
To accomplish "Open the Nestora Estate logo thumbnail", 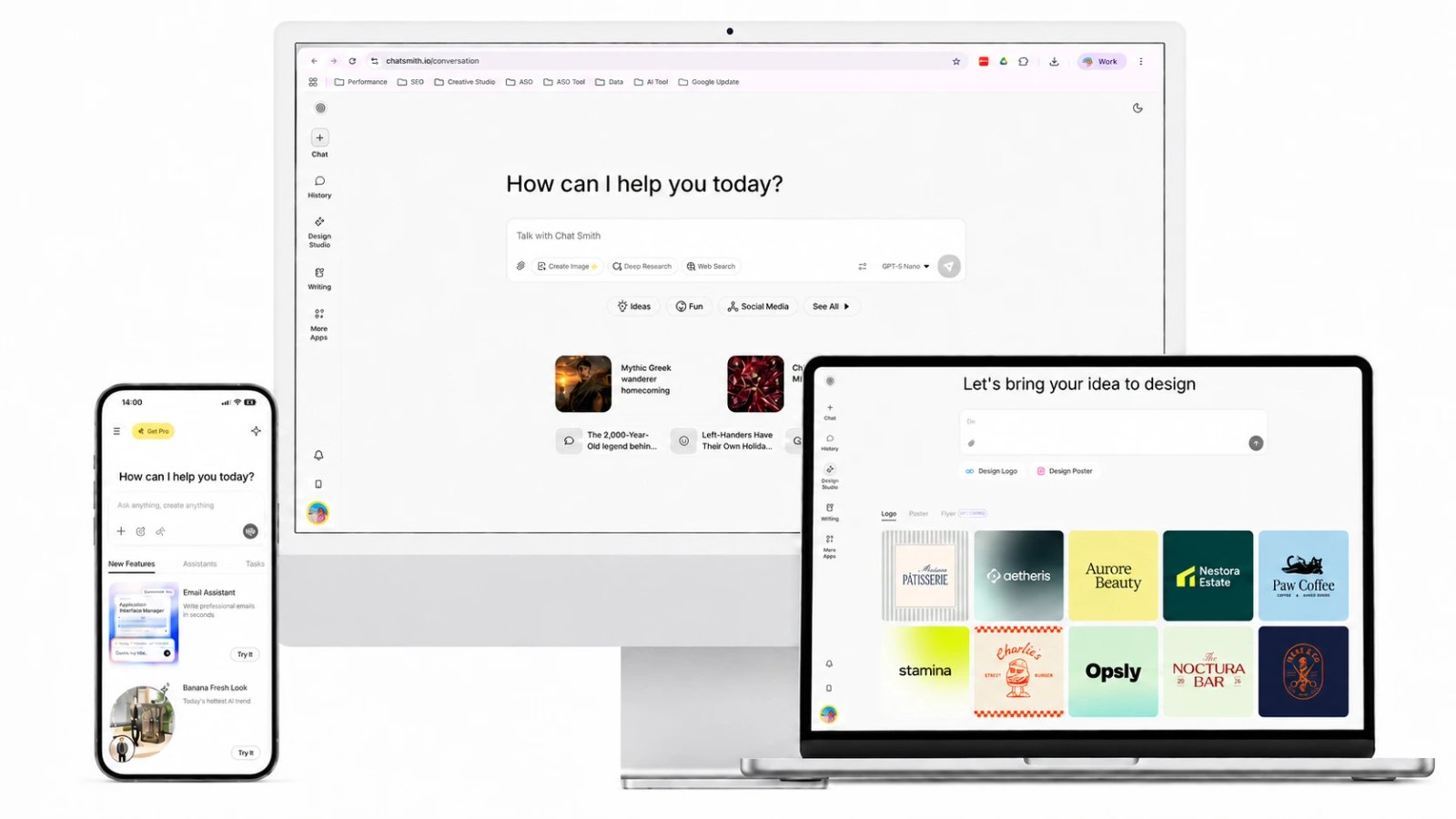I will tap(1208, 576).
